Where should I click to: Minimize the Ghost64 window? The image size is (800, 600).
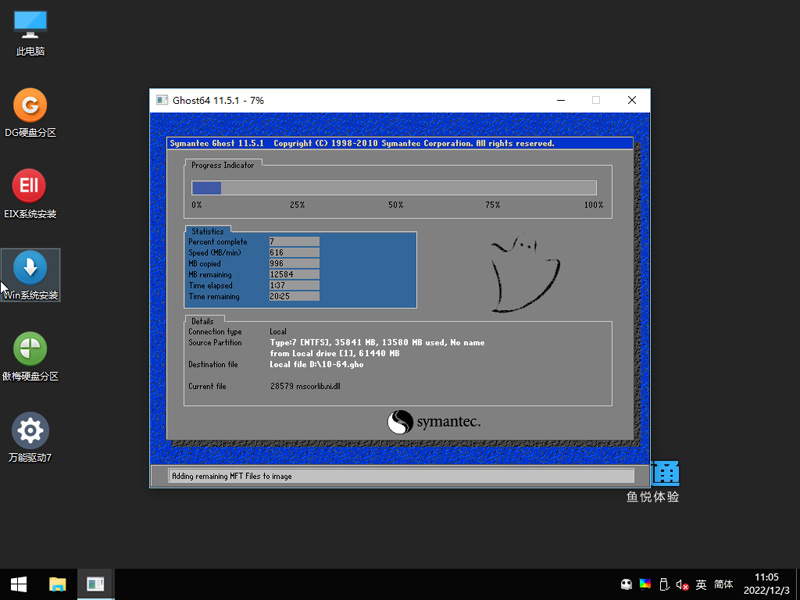(x=561, y=101)
